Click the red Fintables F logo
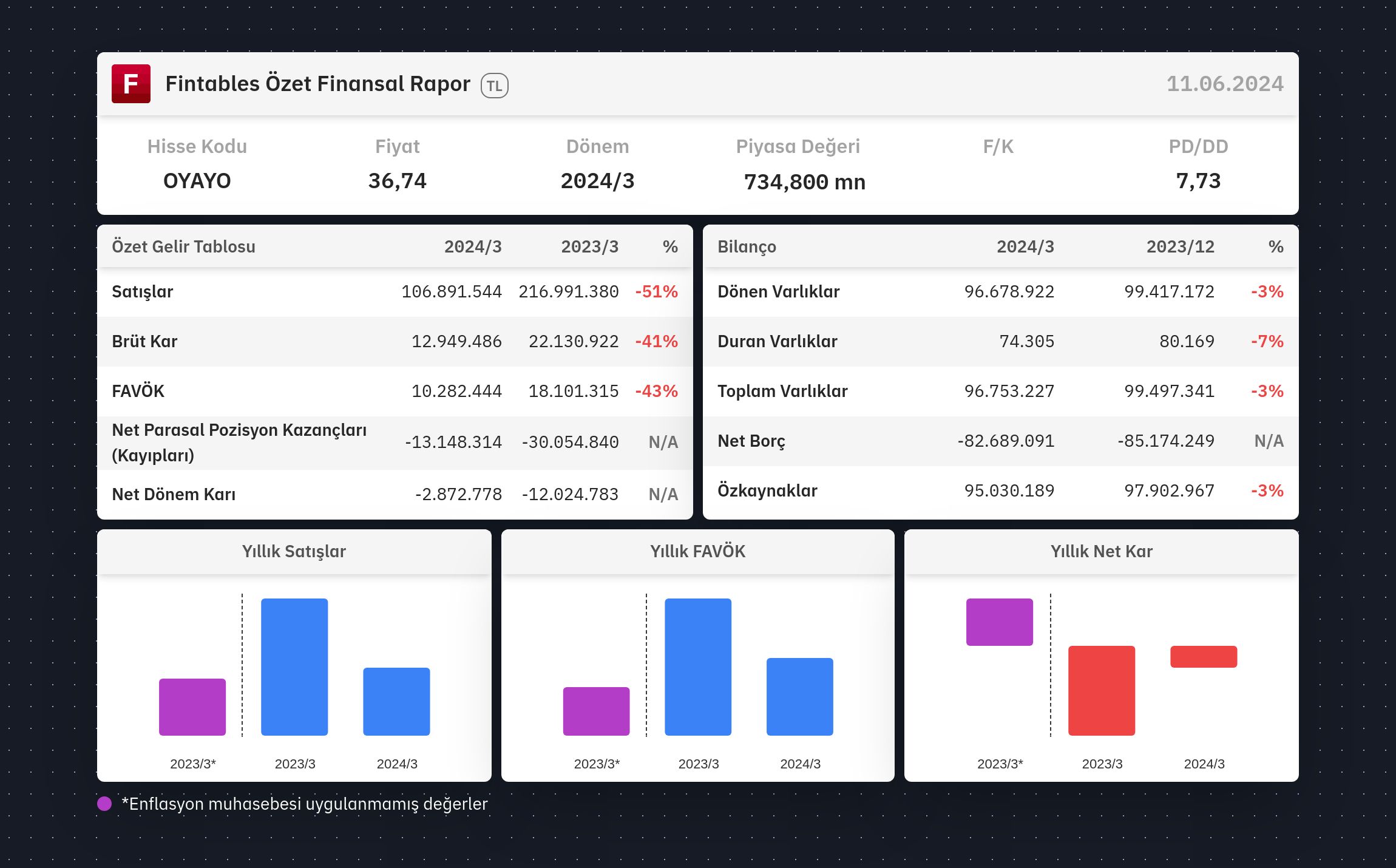 131,84
